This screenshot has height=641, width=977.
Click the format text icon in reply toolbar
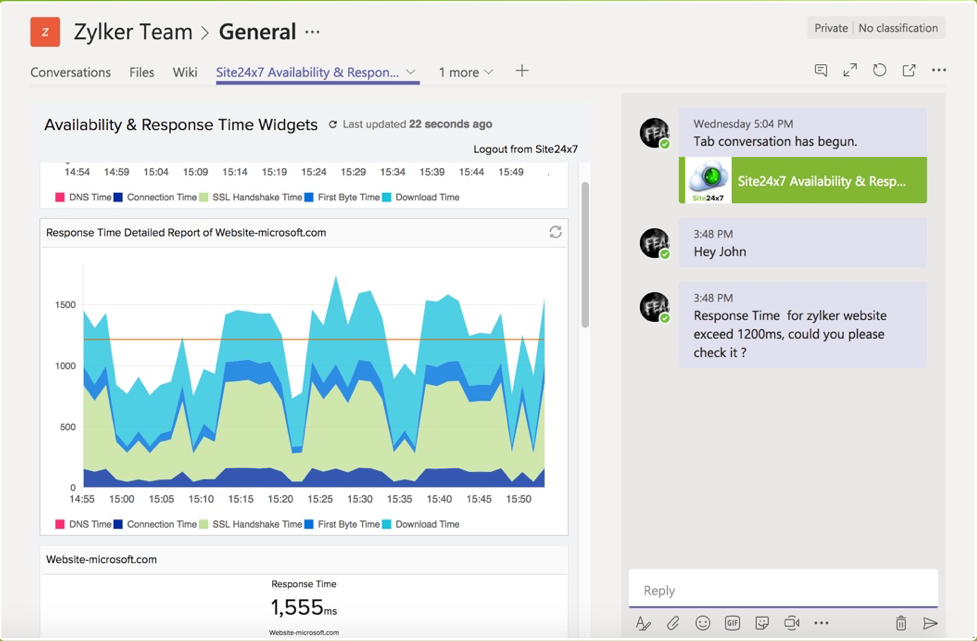[x=643, y=623]
